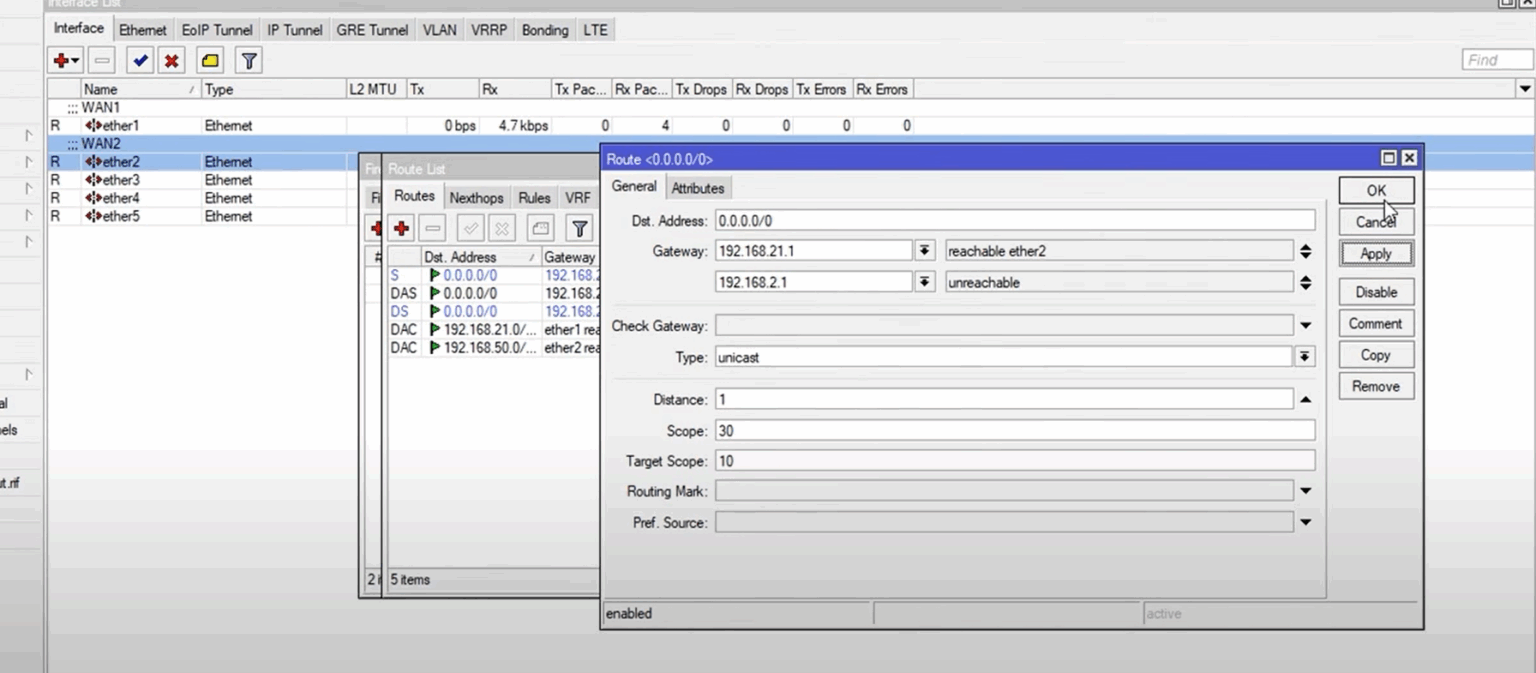Screen dimensions: 1536x673
Task: Open the VRRP tab
Action: click(489, 30)
